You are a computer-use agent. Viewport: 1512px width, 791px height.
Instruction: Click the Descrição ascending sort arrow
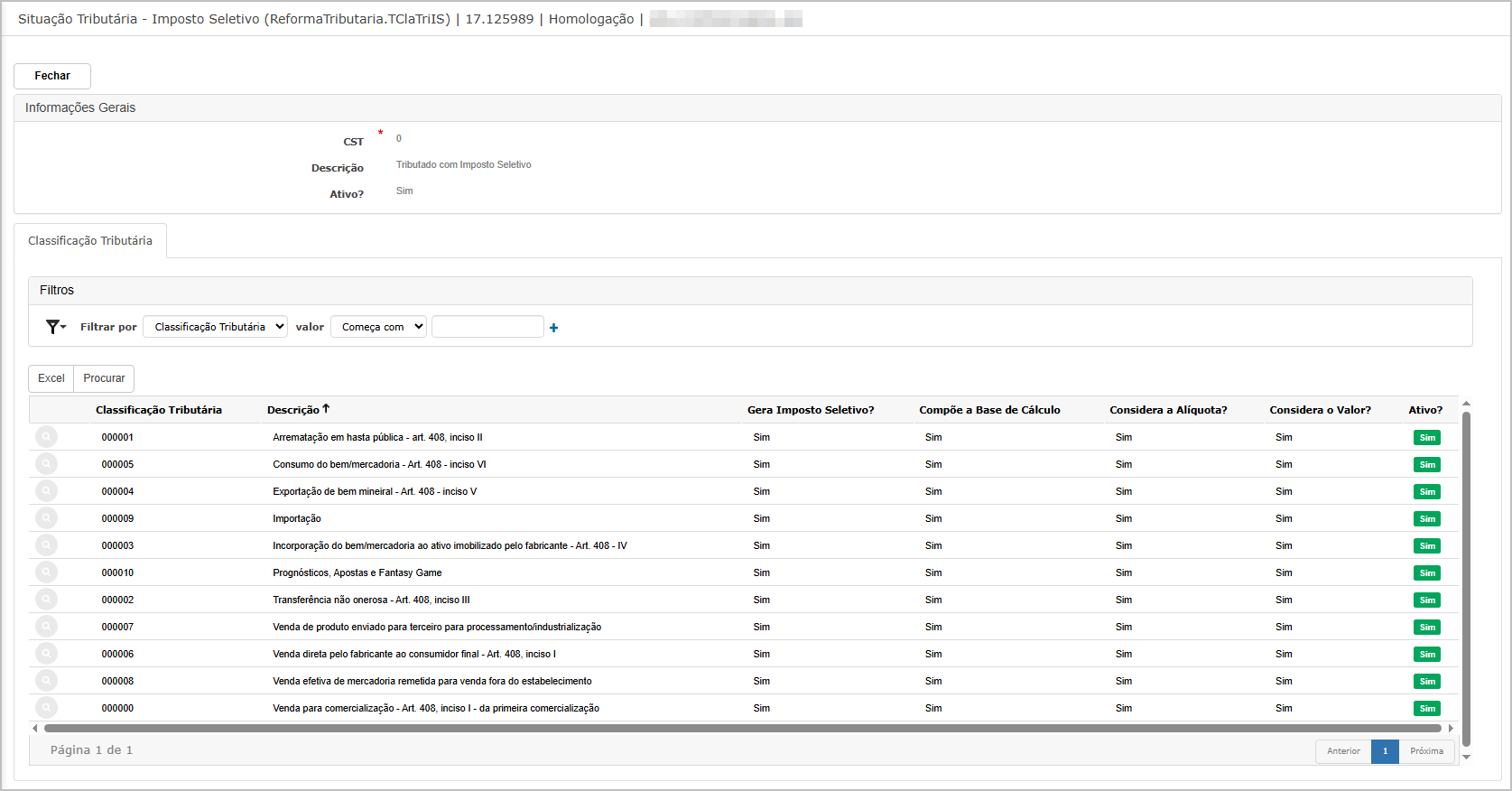click(x=326, y=409)
